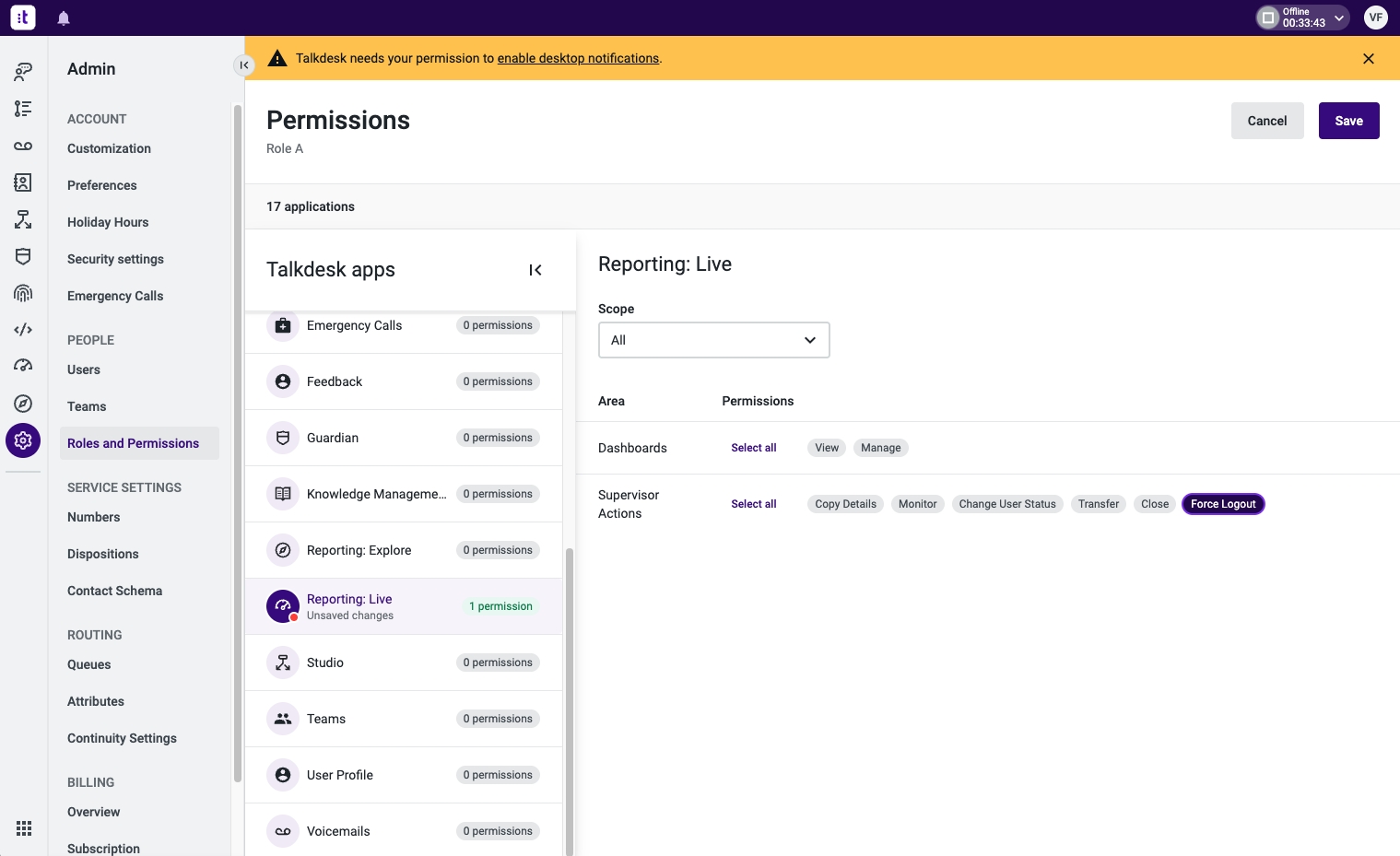Image resolution: width=1400 pixels, height=856 pixels.
Task: Open the Admin gear icon in left rail
Action: 23,440
